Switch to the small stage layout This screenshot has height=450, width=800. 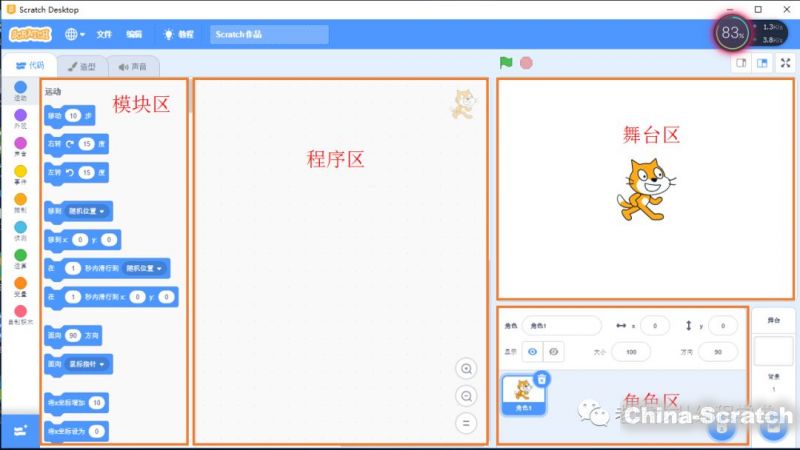click(x=742, y=63)
